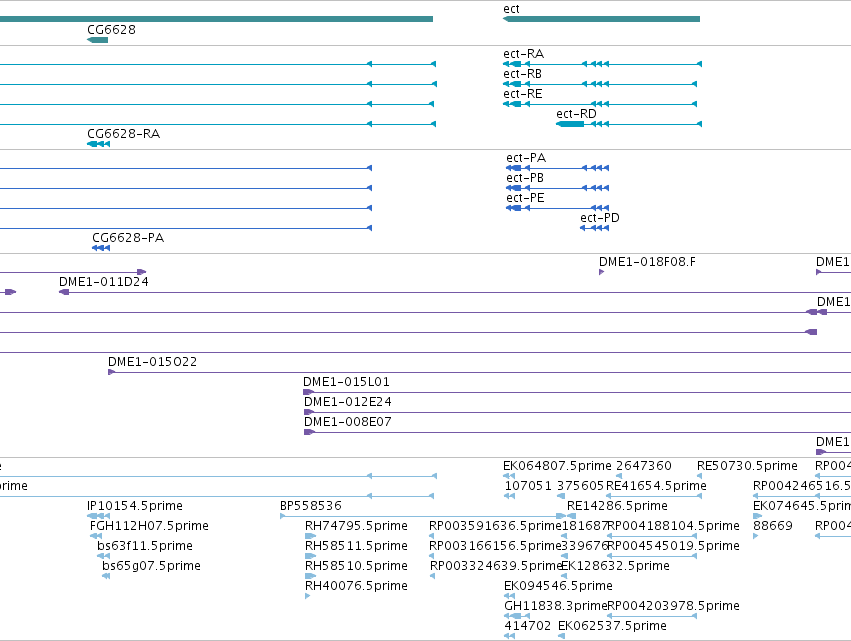Select the 339676 EST label

585,546
